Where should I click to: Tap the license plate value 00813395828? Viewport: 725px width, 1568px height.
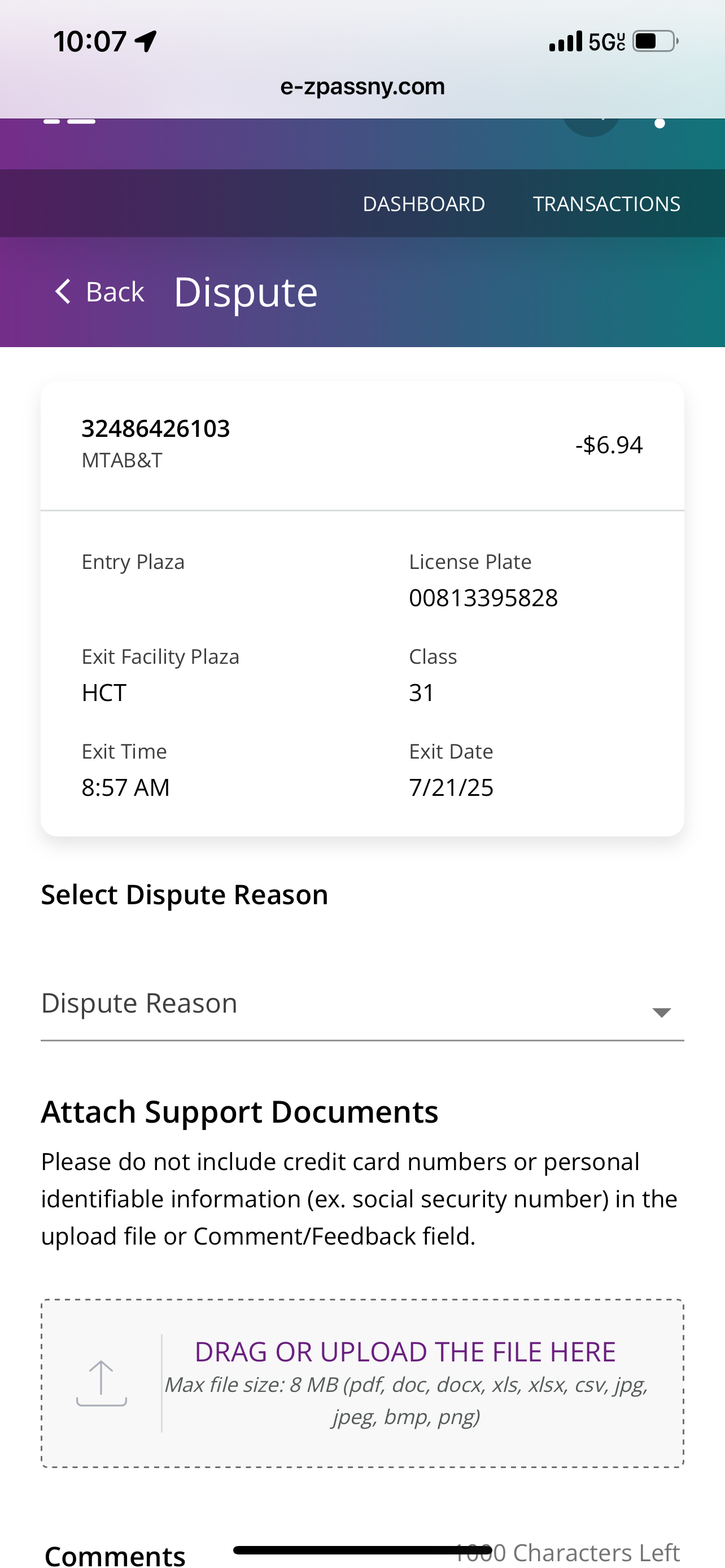coord(483,598)
